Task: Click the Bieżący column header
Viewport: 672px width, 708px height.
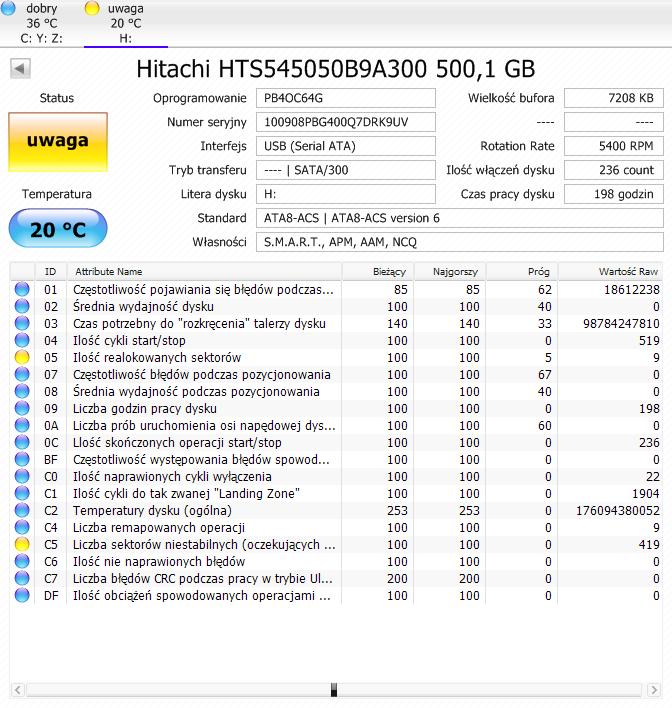Action: click(x=378, y=271)
